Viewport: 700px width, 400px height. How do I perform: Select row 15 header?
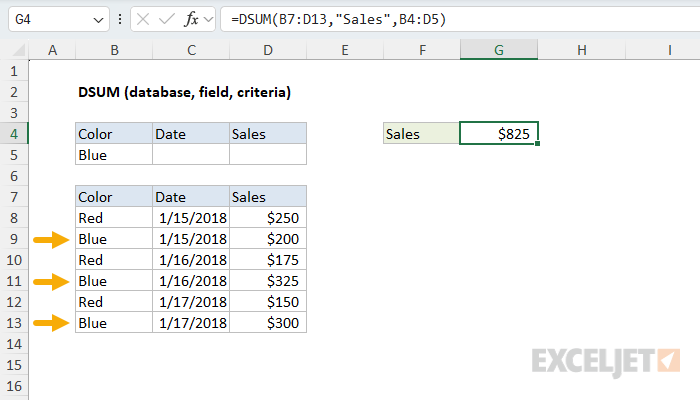(x=14, y=365)
